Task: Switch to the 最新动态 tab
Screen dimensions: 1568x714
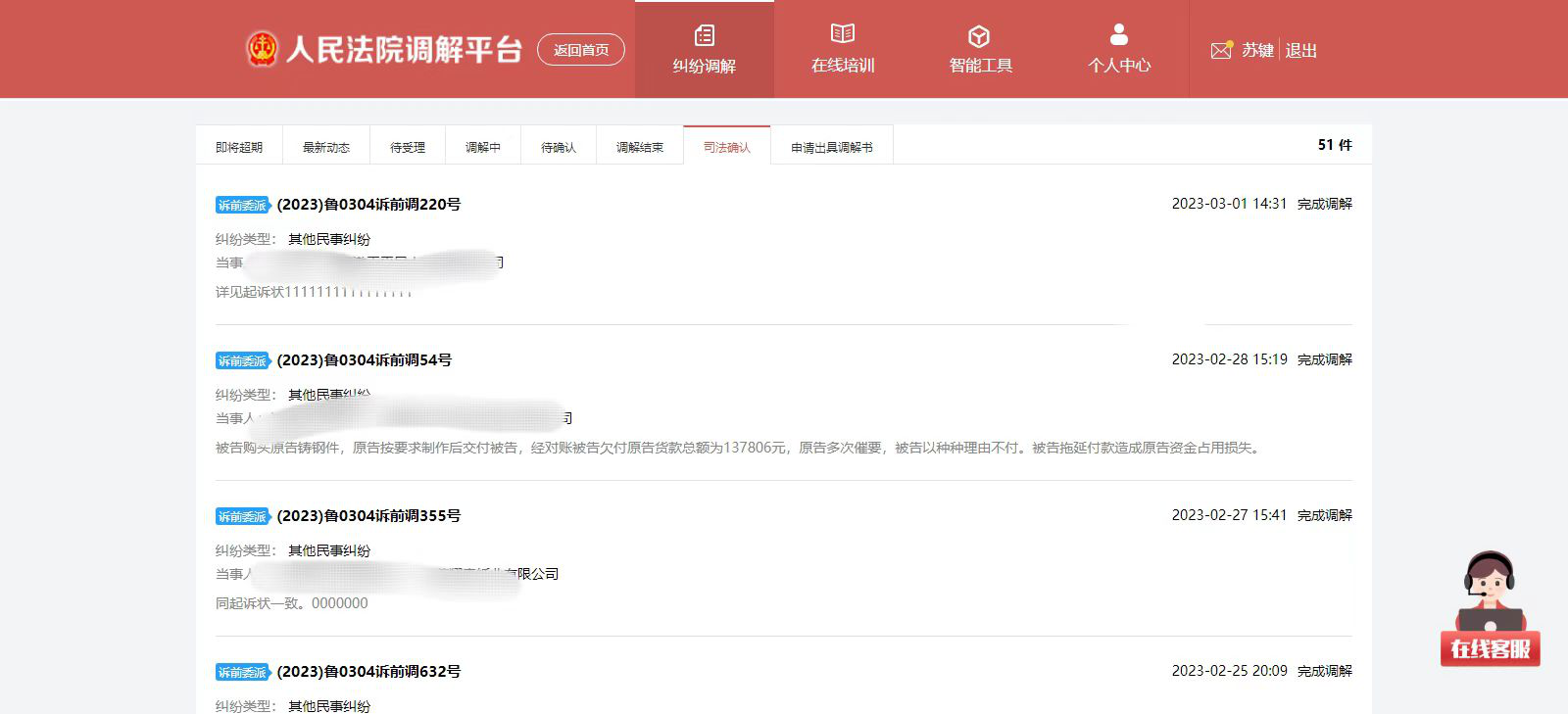Action: (326, 147)
